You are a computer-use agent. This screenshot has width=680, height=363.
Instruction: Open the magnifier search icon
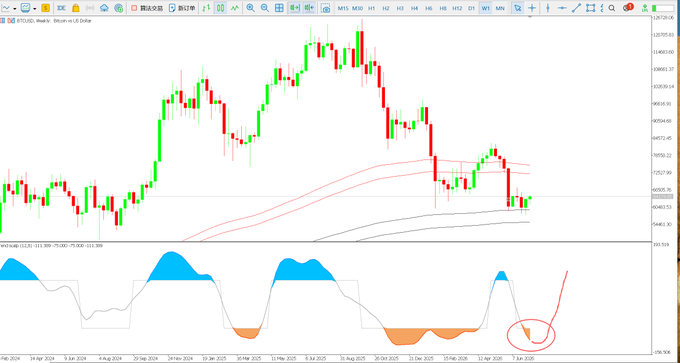click(611, 8)
